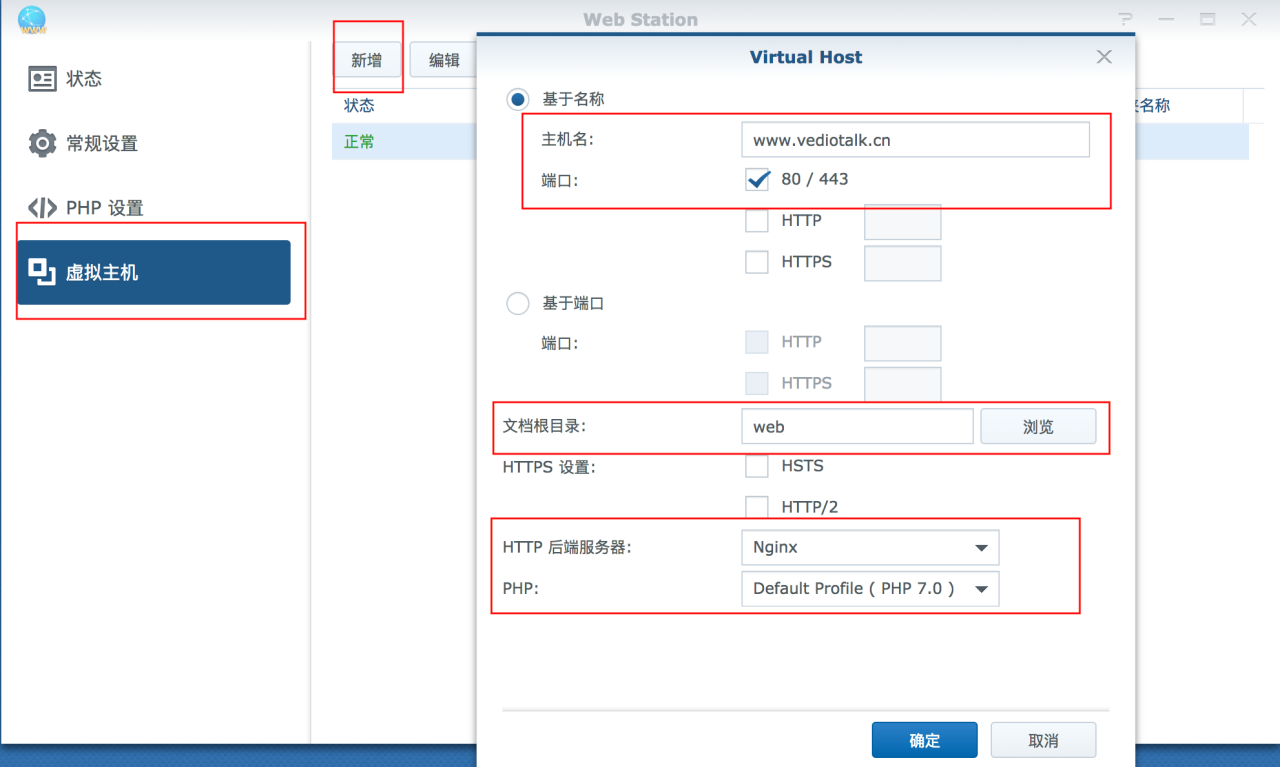Screen dimensions: 1280x767
Task: Enable the HTTP port checkbox
Action: (756, 220)
